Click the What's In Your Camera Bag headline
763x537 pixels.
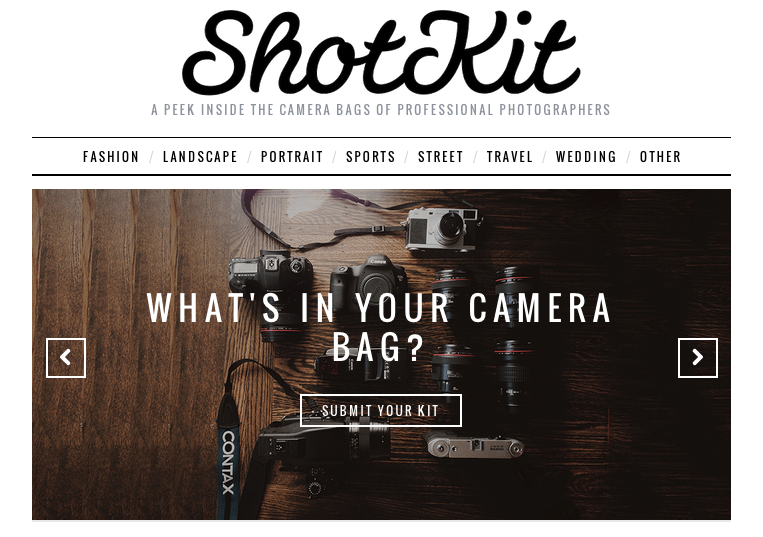[379, 327]
